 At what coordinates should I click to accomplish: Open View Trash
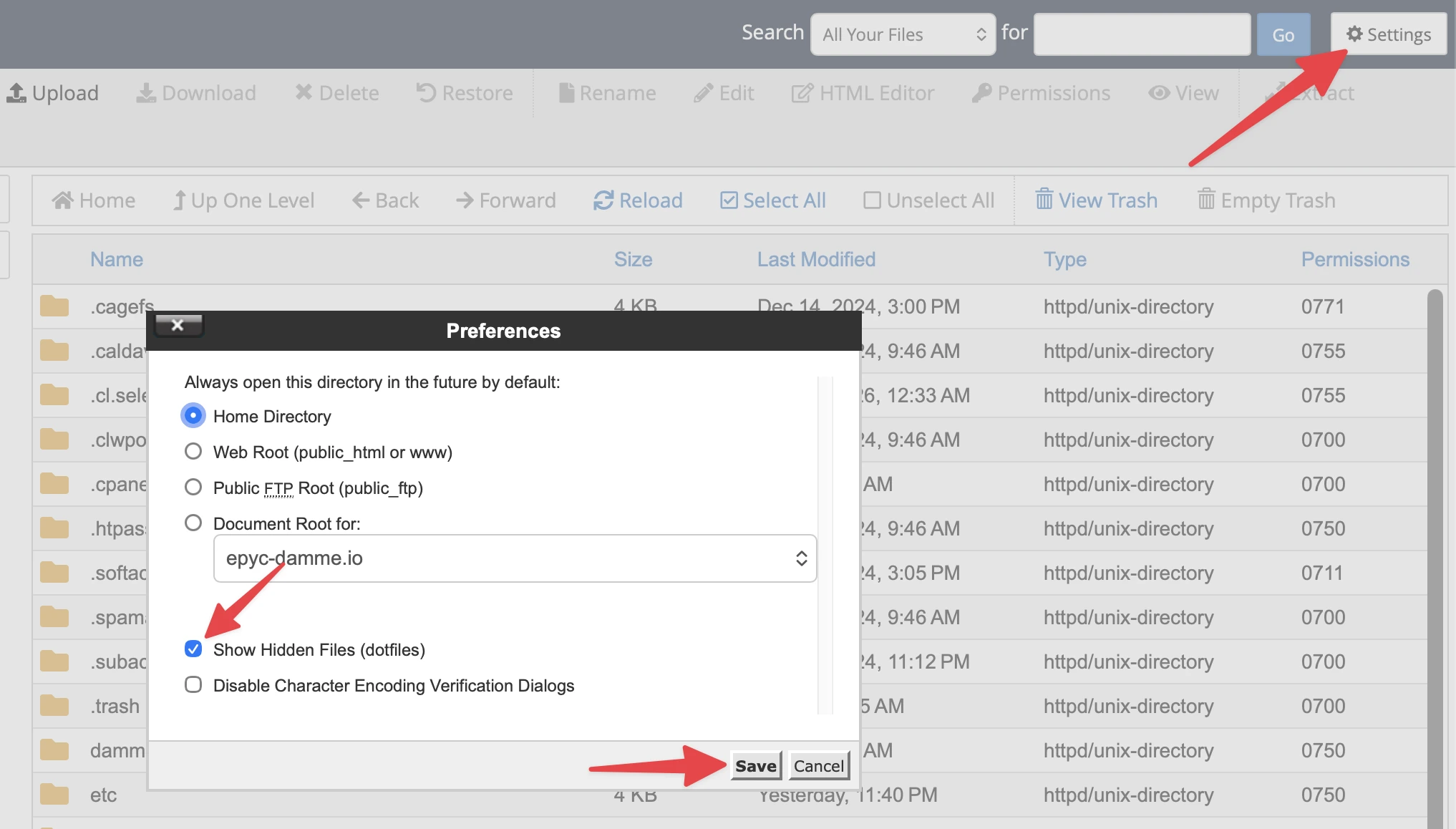[1097, 200]
